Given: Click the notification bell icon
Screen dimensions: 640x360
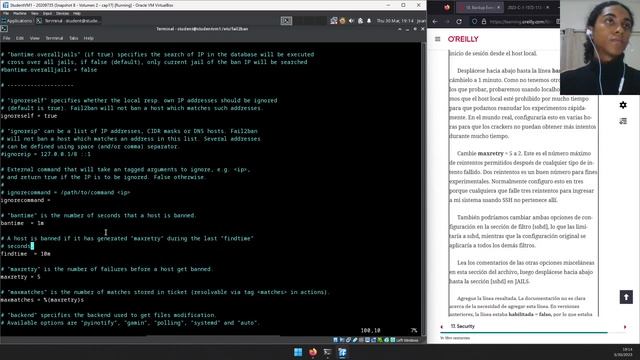Looking at the screenshot, I should pos(369,21).
